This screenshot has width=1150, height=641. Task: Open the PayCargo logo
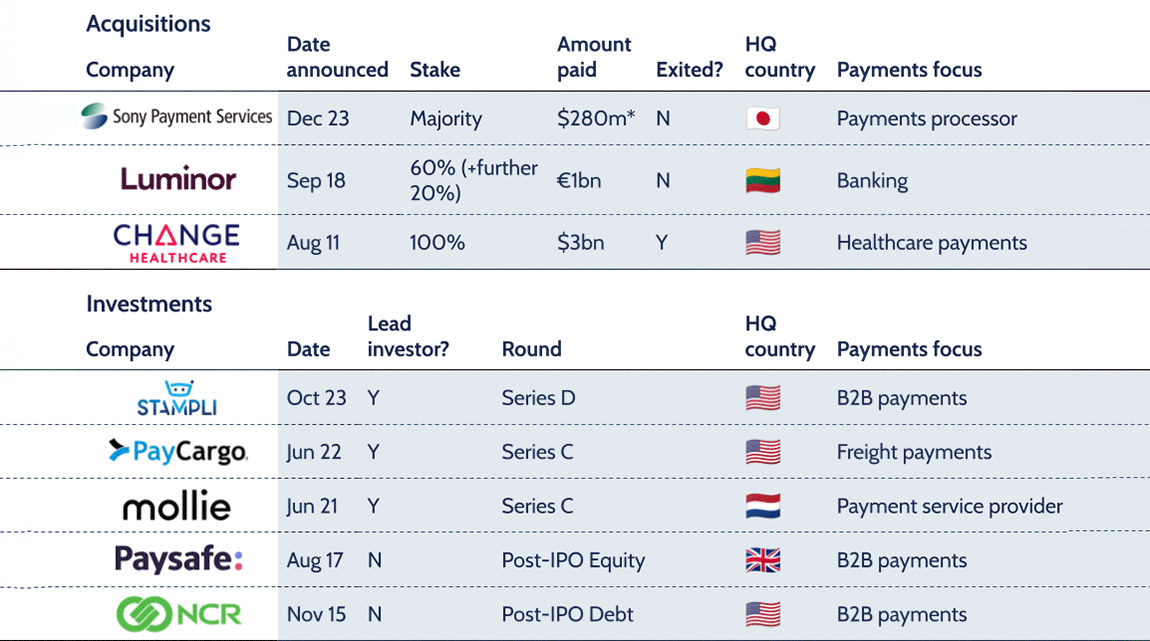pyautogui.click(x=178, y=452)
